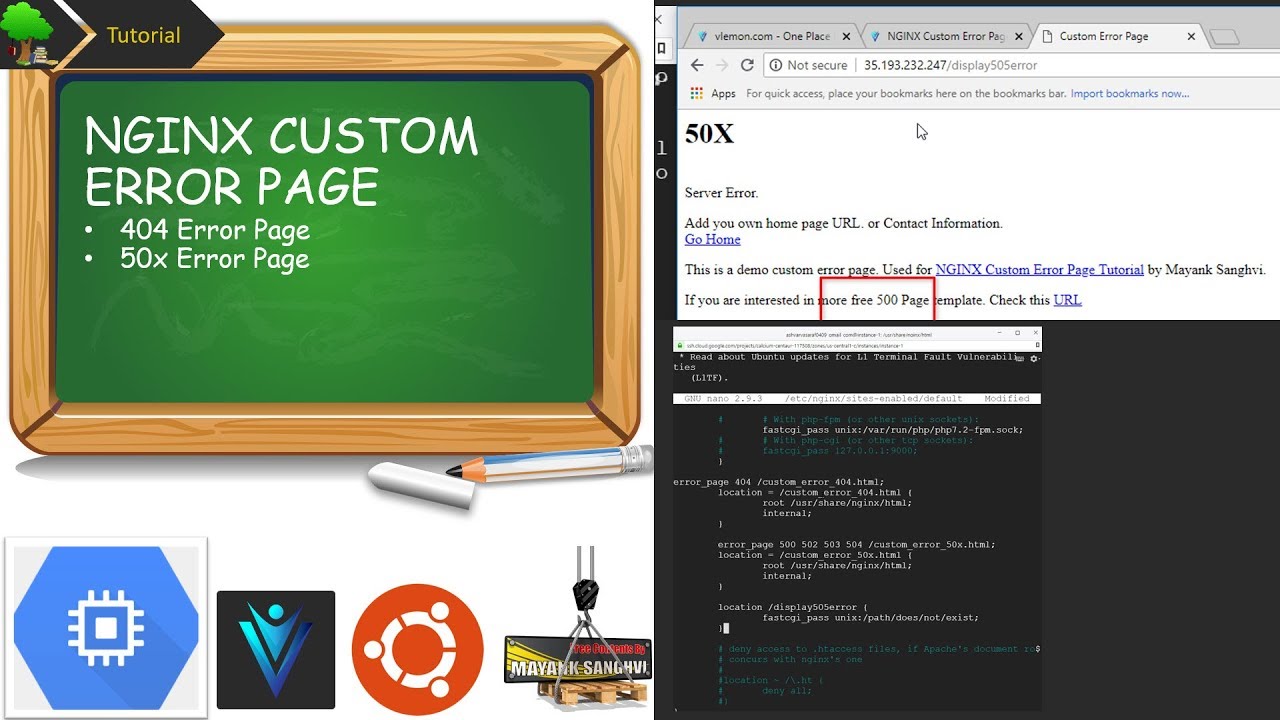Screen dimensions: 1280x720
Task: Switch to the vlemon.com tab
Action: 771,36
